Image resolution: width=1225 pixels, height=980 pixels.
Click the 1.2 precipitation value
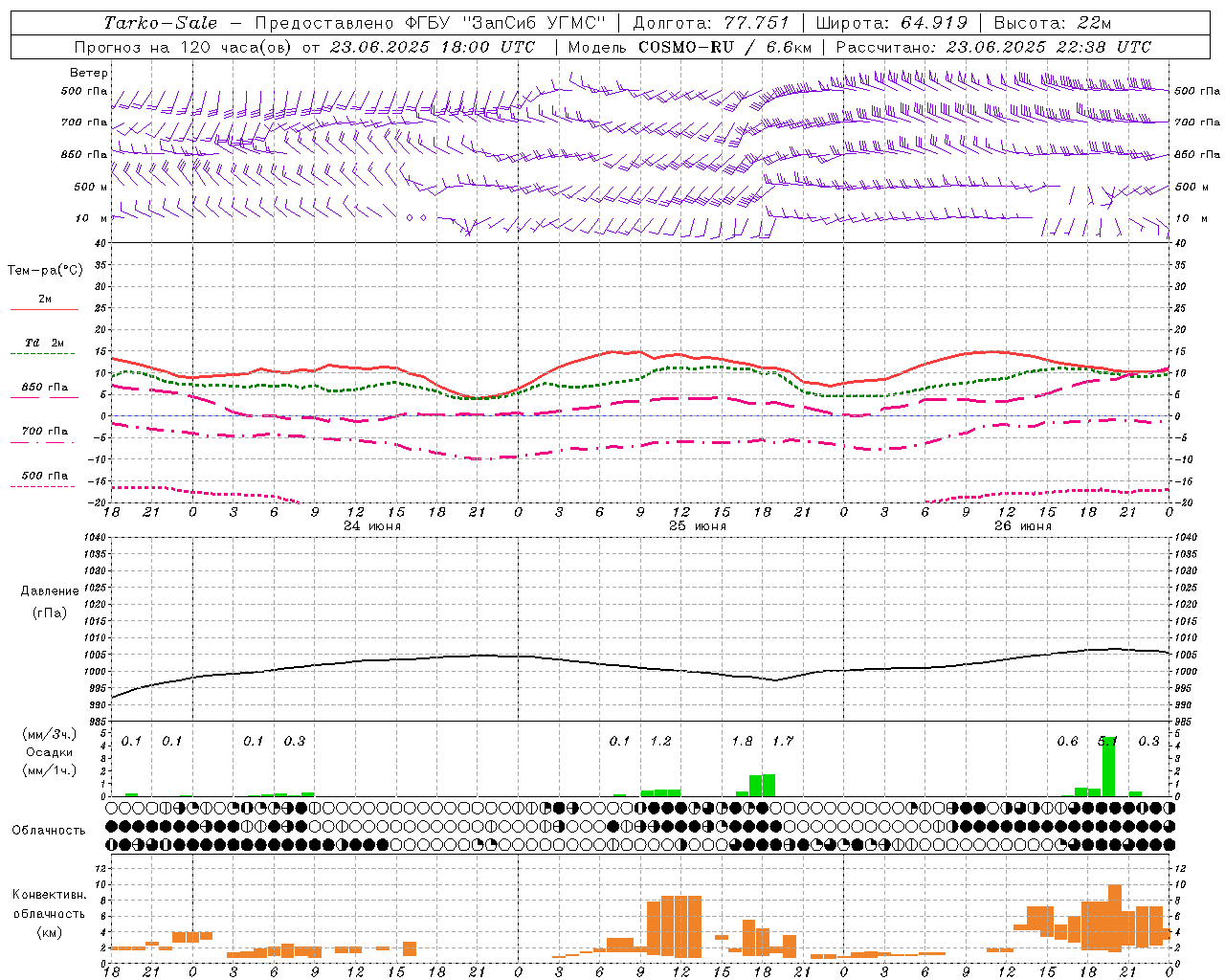click(661, 741)
